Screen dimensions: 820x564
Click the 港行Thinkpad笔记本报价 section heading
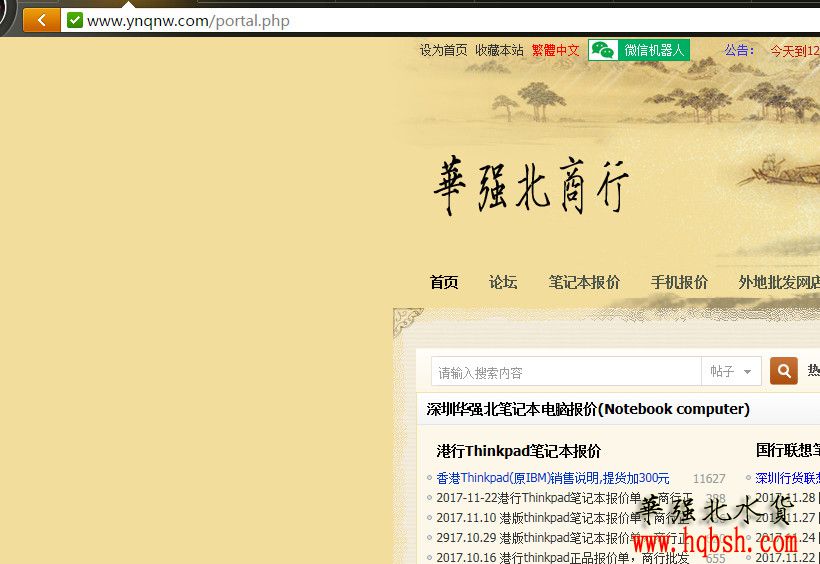click(x=519, y=451)
